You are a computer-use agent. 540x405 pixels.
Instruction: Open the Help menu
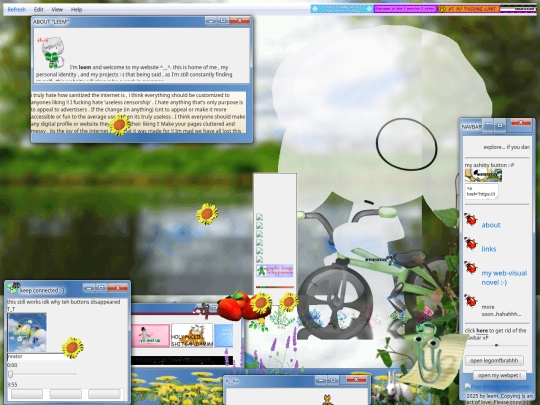click(x=76, y=10)
